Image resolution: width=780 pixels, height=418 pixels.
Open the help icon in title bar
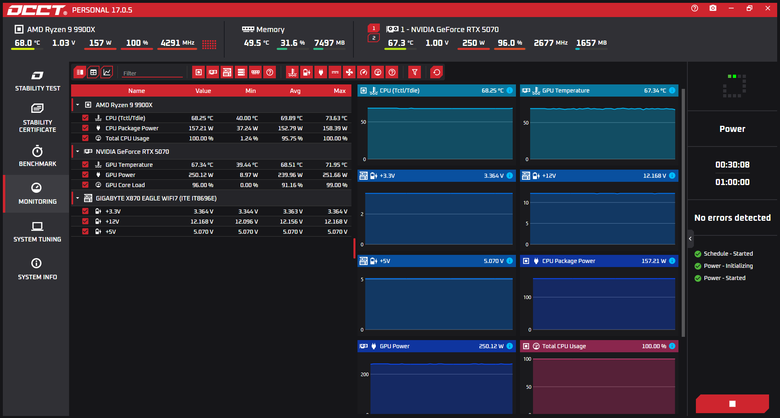pos(694,8)
